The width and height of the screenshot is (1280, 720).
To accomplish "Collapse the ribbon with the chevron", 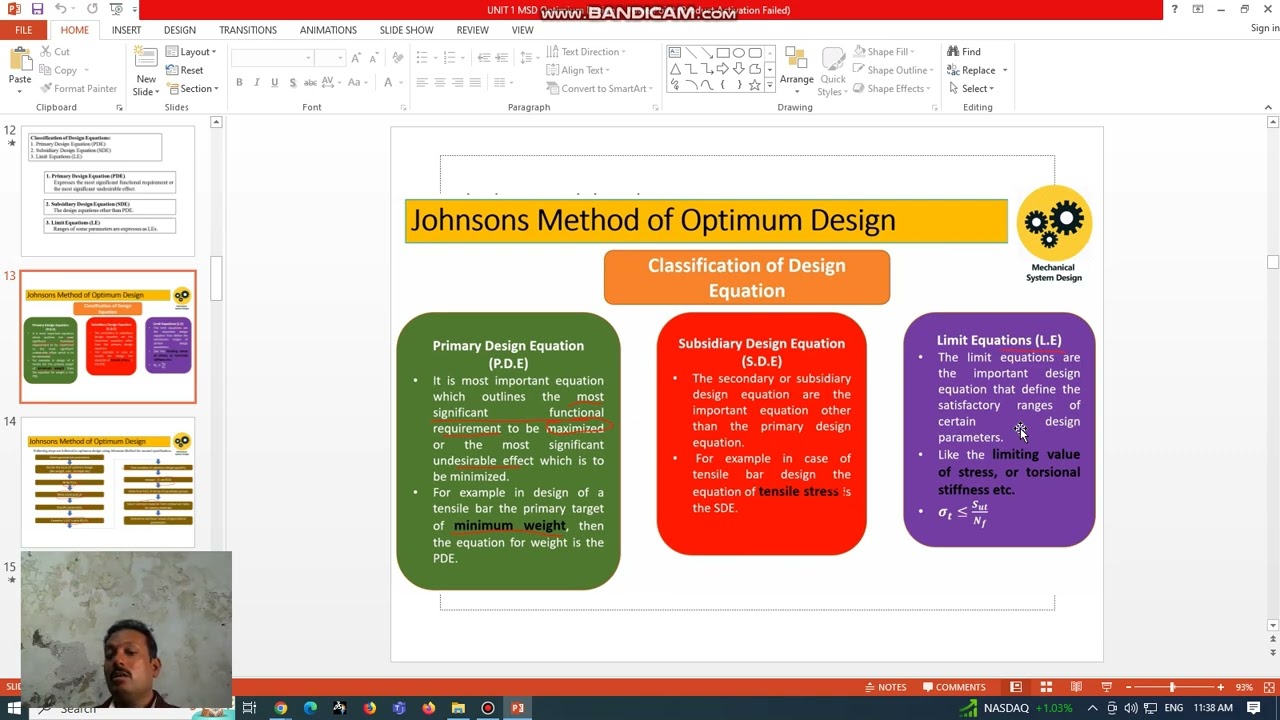I will (1268, 107).
